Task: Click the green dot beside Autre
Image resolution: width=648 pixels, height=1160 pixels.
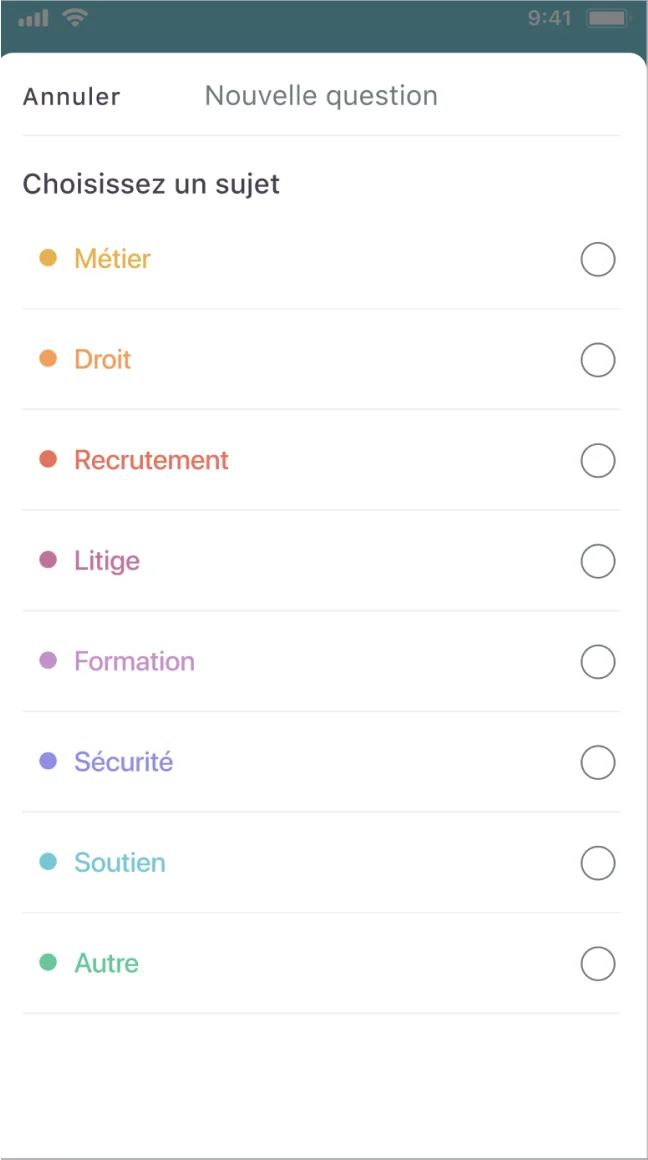Action: 50,963
